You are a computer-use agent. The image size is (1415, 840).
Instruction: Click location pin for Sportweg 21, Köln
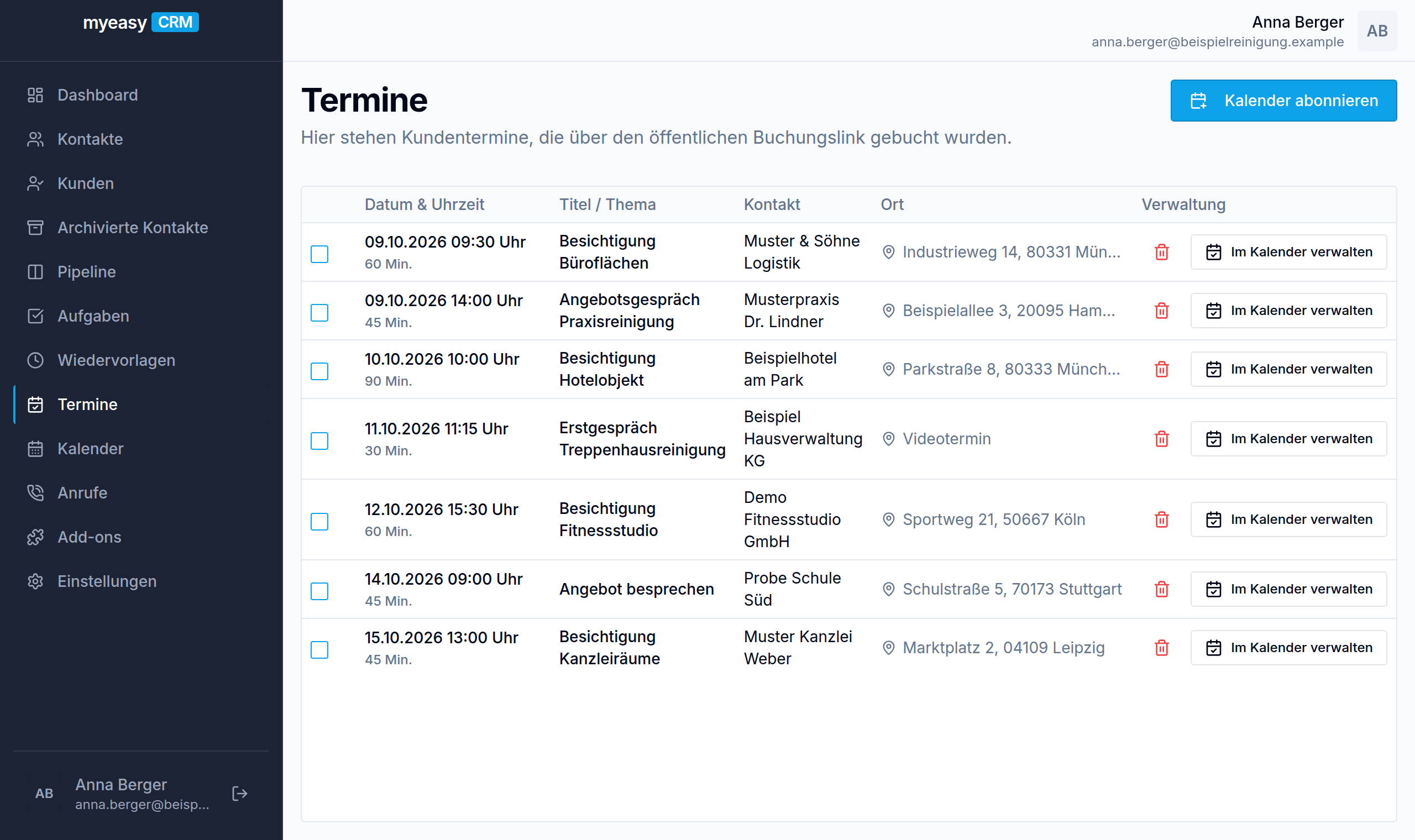889,519
